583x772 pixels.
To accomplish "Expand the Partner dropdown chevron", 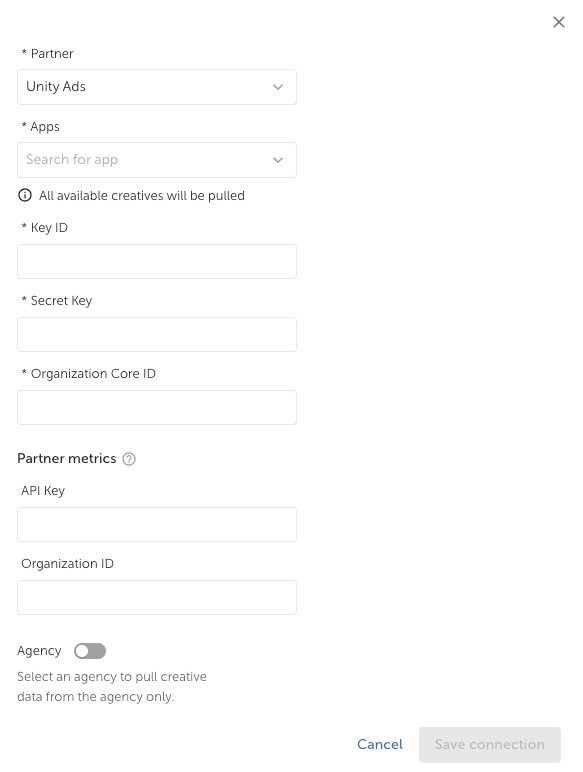I will tap(278, 87).
